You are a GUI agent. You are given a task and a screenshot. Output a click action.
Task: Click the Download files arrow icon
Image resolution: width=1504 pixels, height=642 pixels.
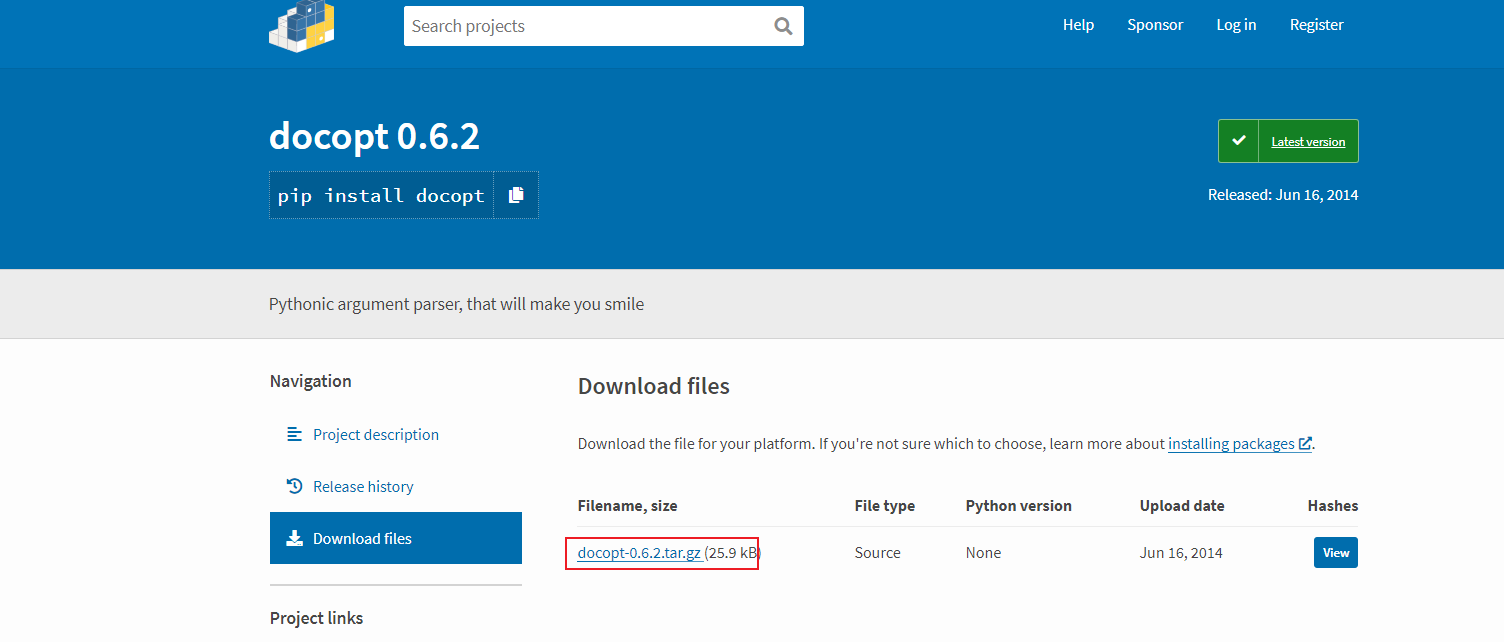294,538
